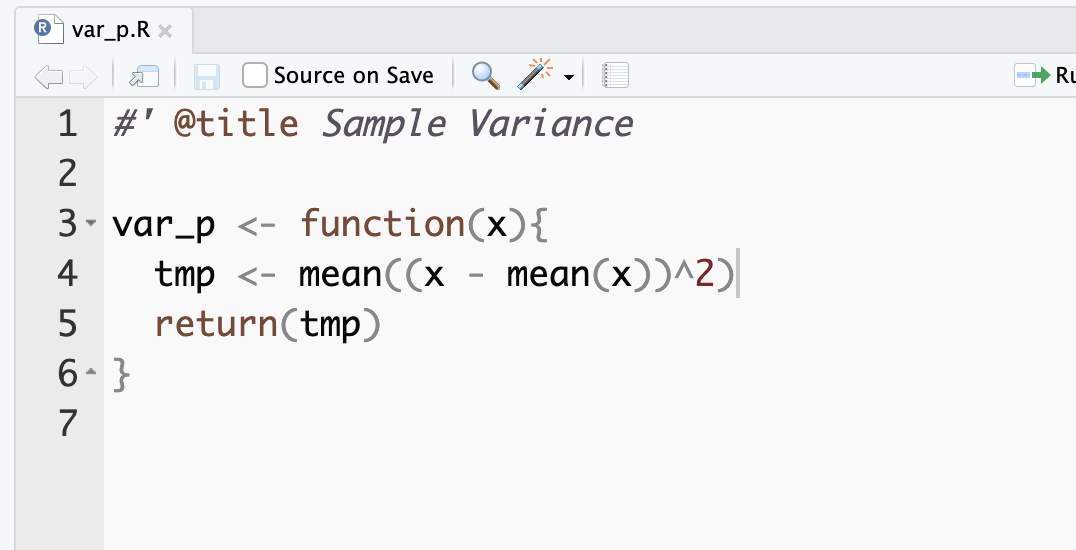Enable the Source on Save checkbox
1076x550 pixels.
255,75
